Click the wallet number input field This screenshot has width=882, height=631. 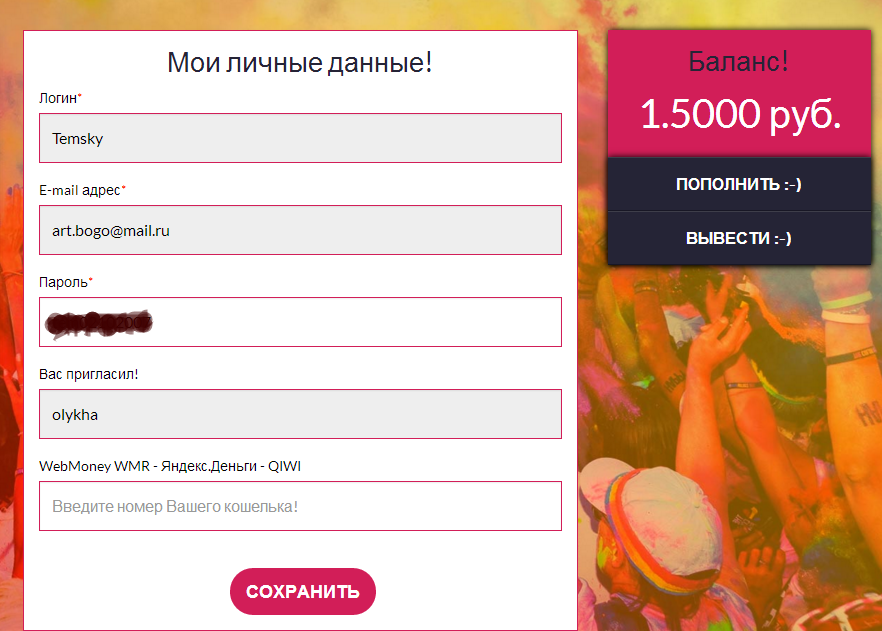pyautogui.click(x=300, y=506)
